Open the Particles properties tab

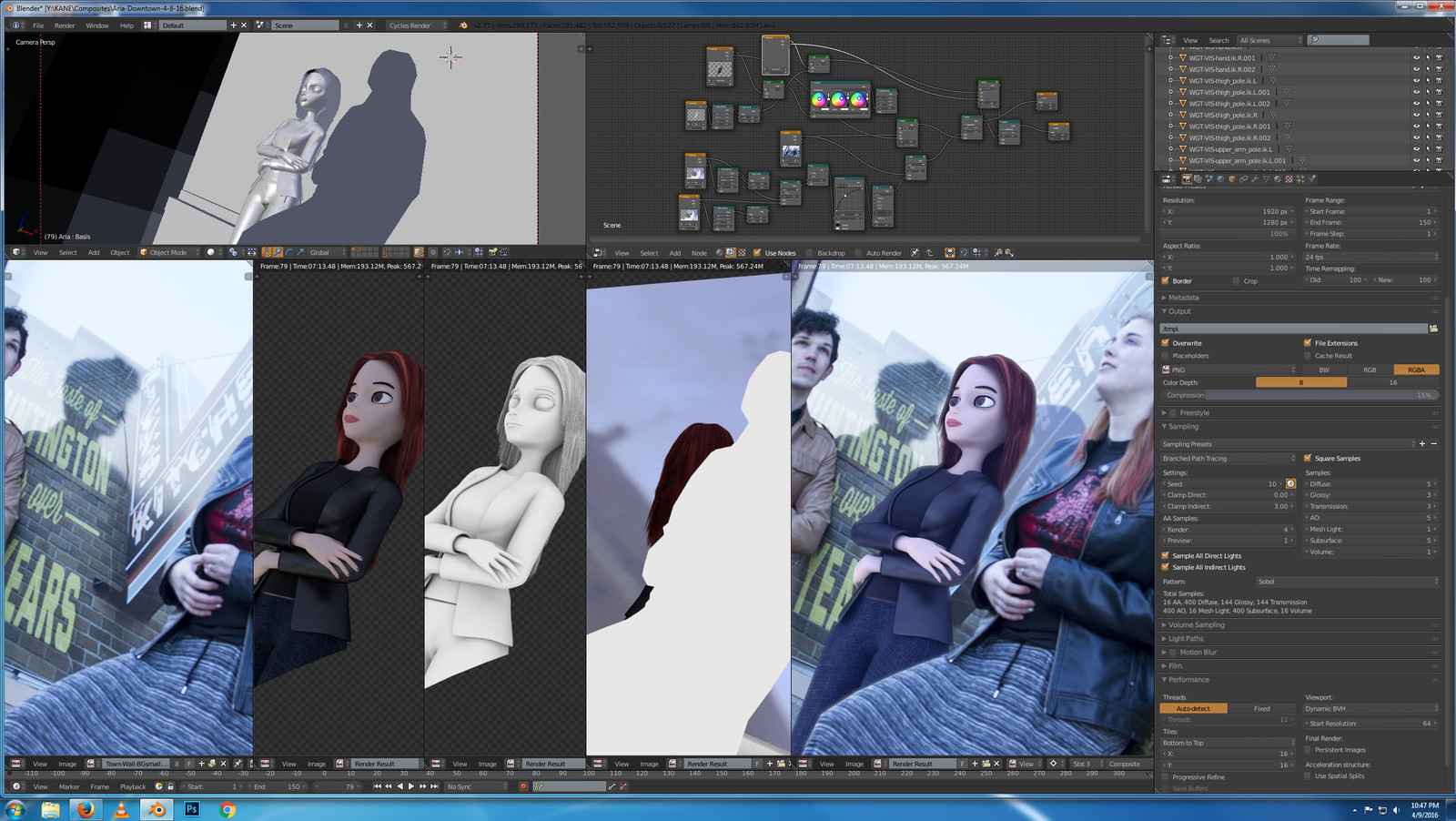click(1300, 178)
